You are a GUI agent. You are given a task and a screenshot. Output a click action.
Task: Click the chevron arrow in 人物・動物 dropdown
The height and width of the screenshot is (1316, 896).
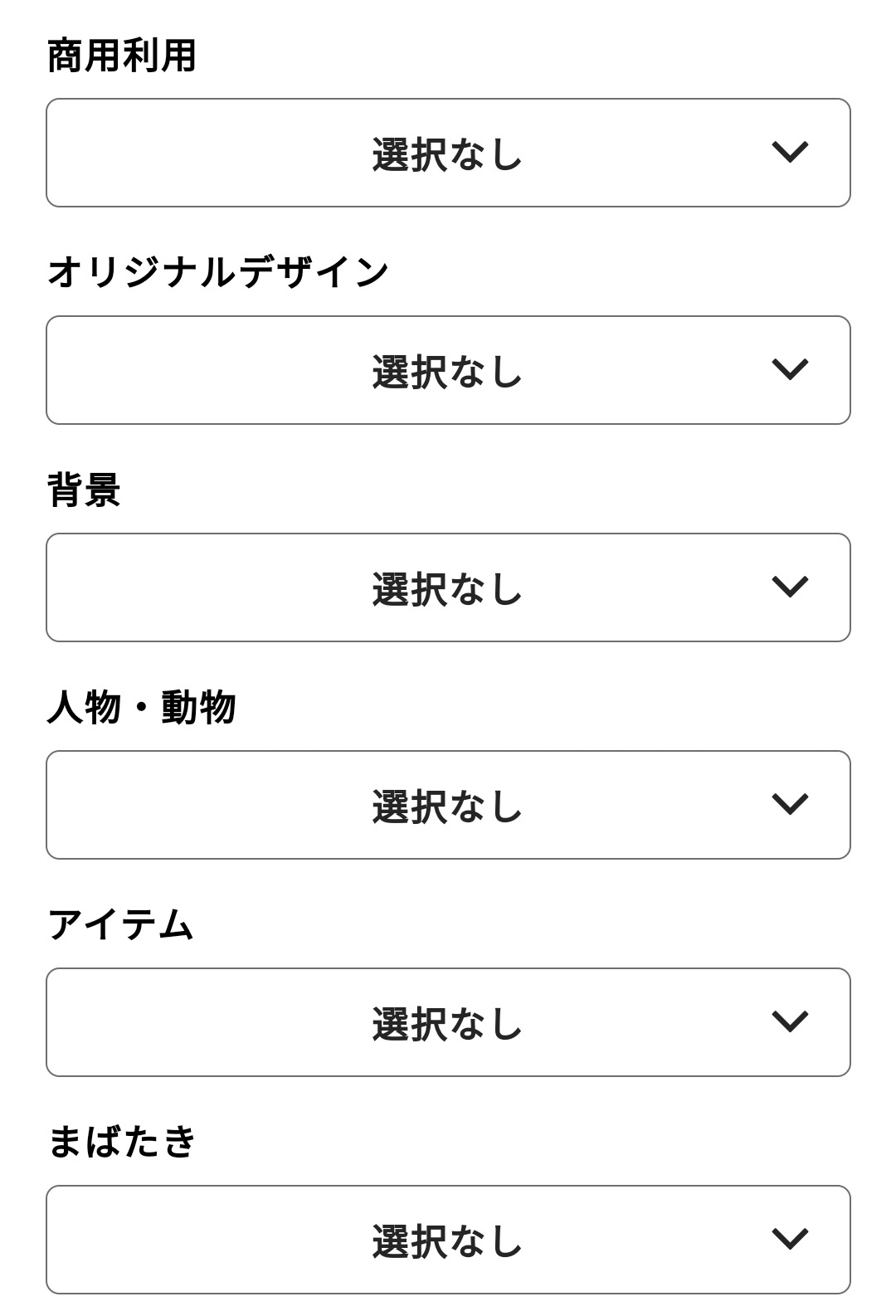tap(789, 804)
